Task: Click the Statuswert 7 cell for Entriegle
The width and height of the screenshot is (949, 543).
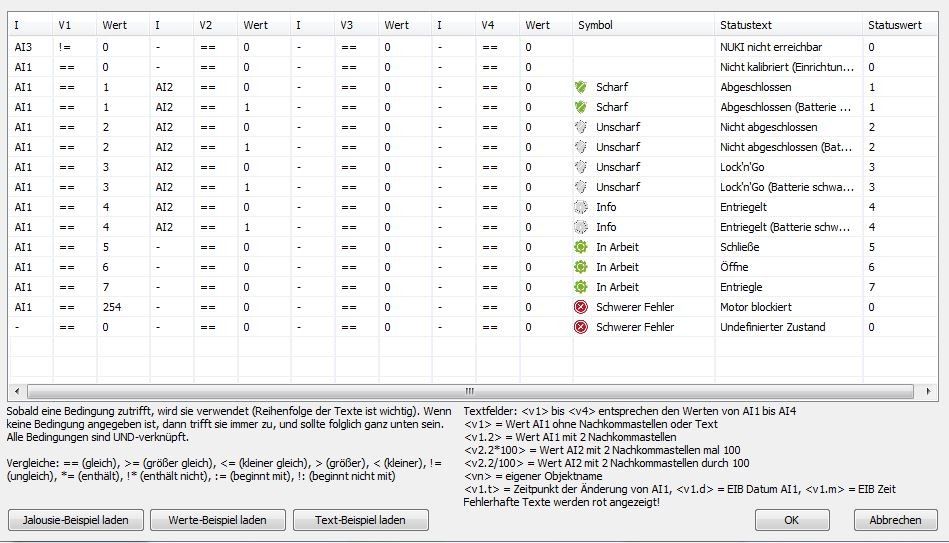Action: point(872,287)
